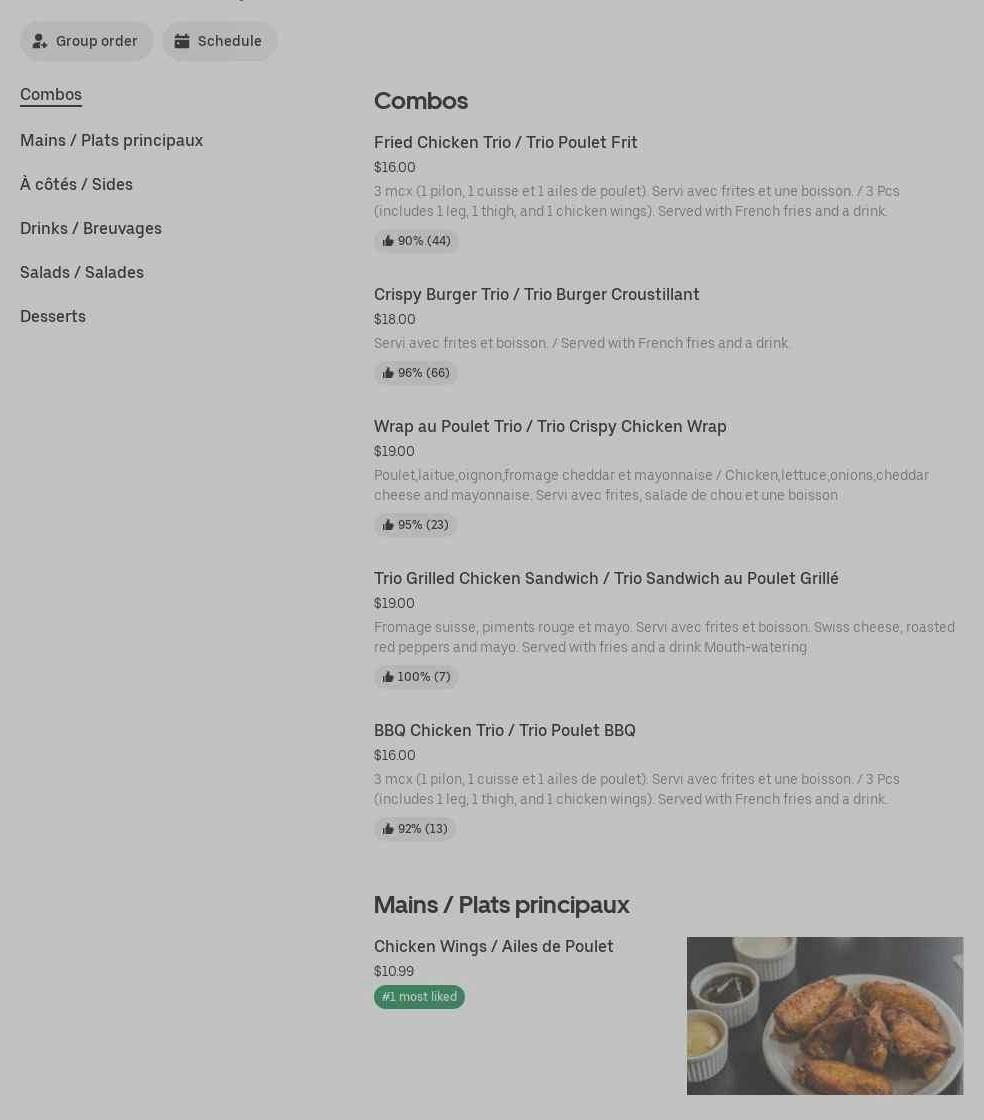Viewport: 984px width, 1120px height.
Task: Go to Mains / Plats principaux category
Action: (x=111, y=140)
